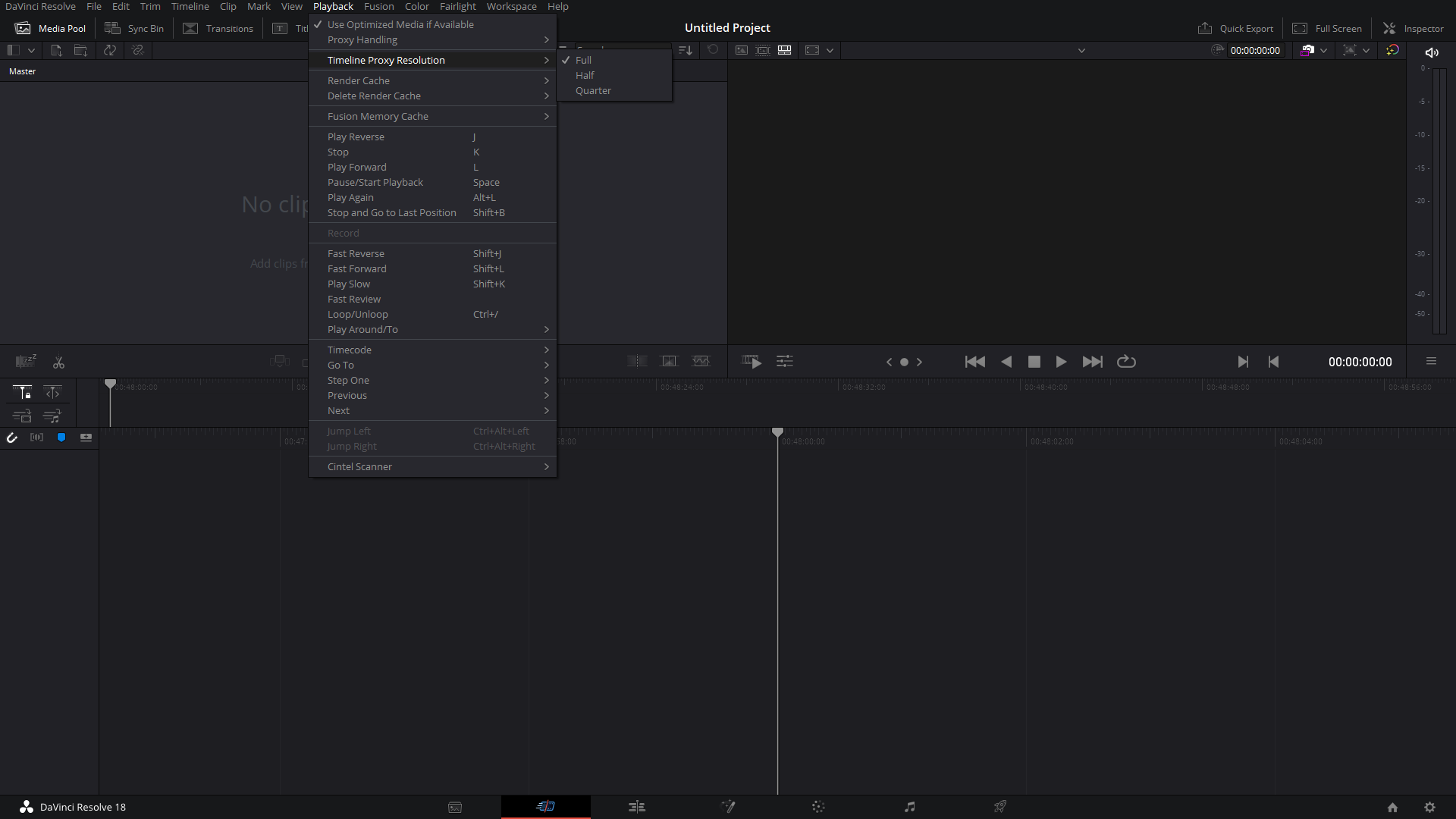Open the Workspace menu
This screenshot has width=1456, height=819.
click(511, 6)
